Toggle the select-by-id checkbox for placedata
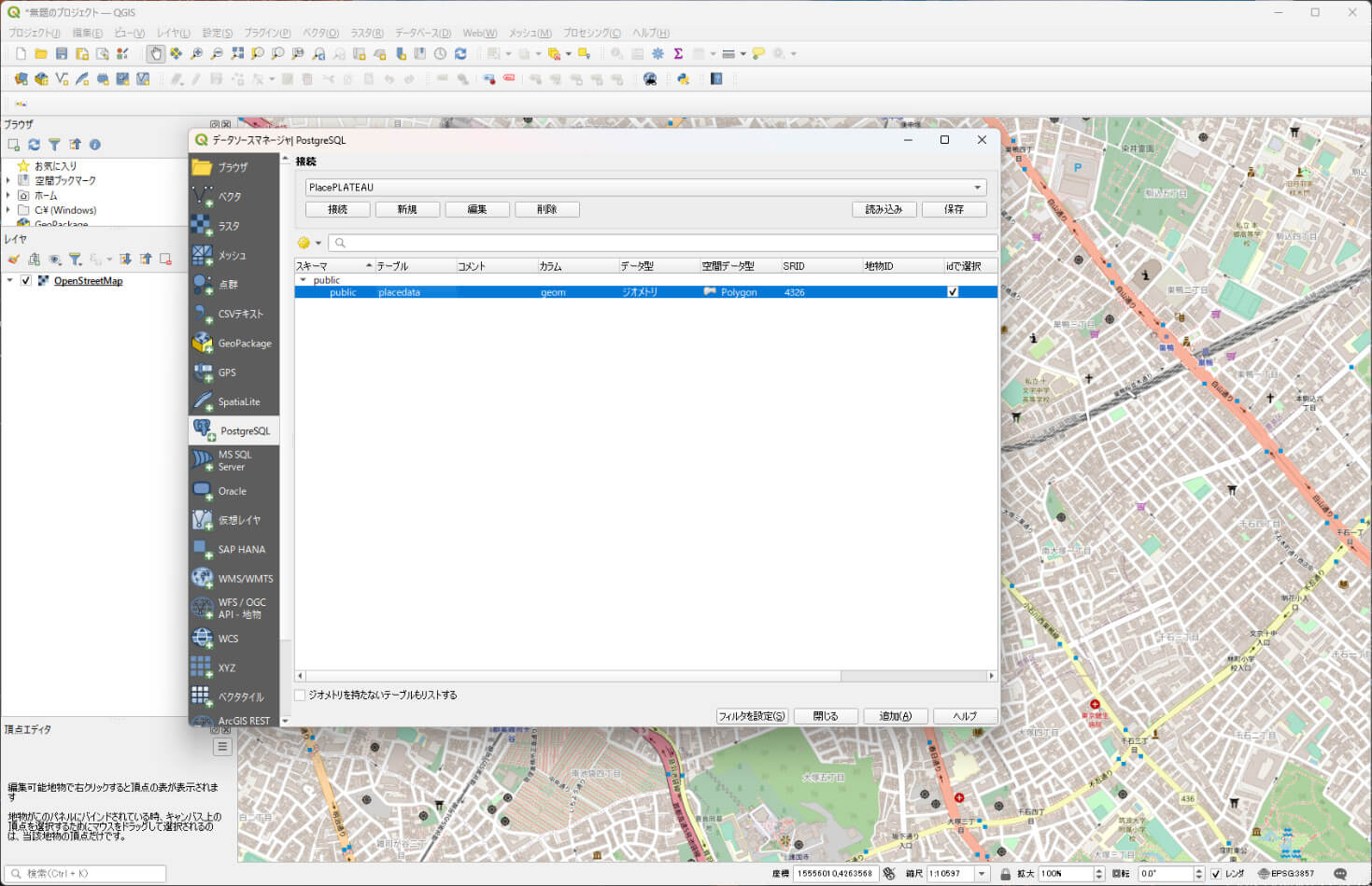Viewport: 1372px width, 886px height. click(x=953, y=292)
